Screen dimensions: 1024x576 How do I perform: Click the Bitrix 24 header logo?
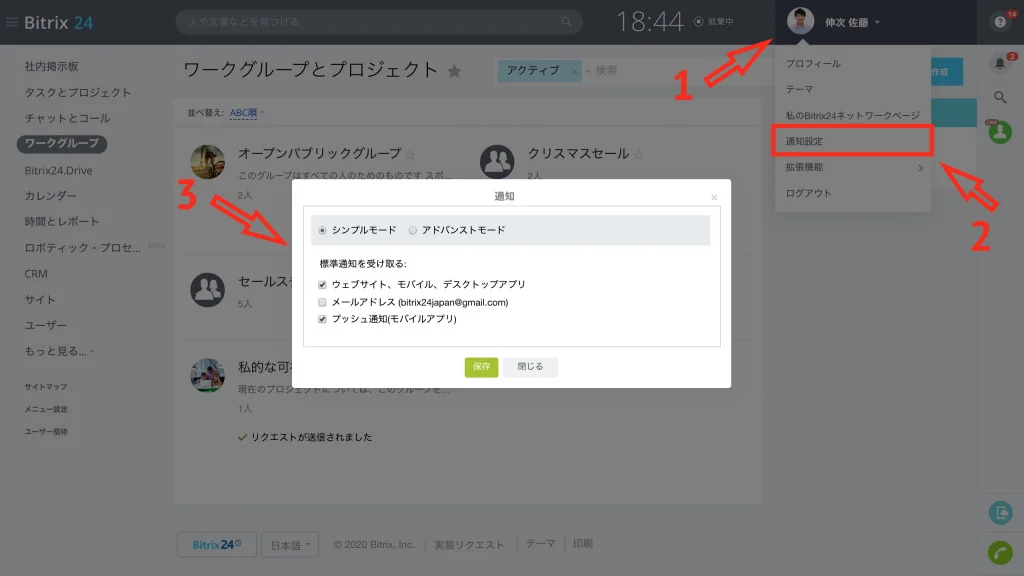(58, 23)
